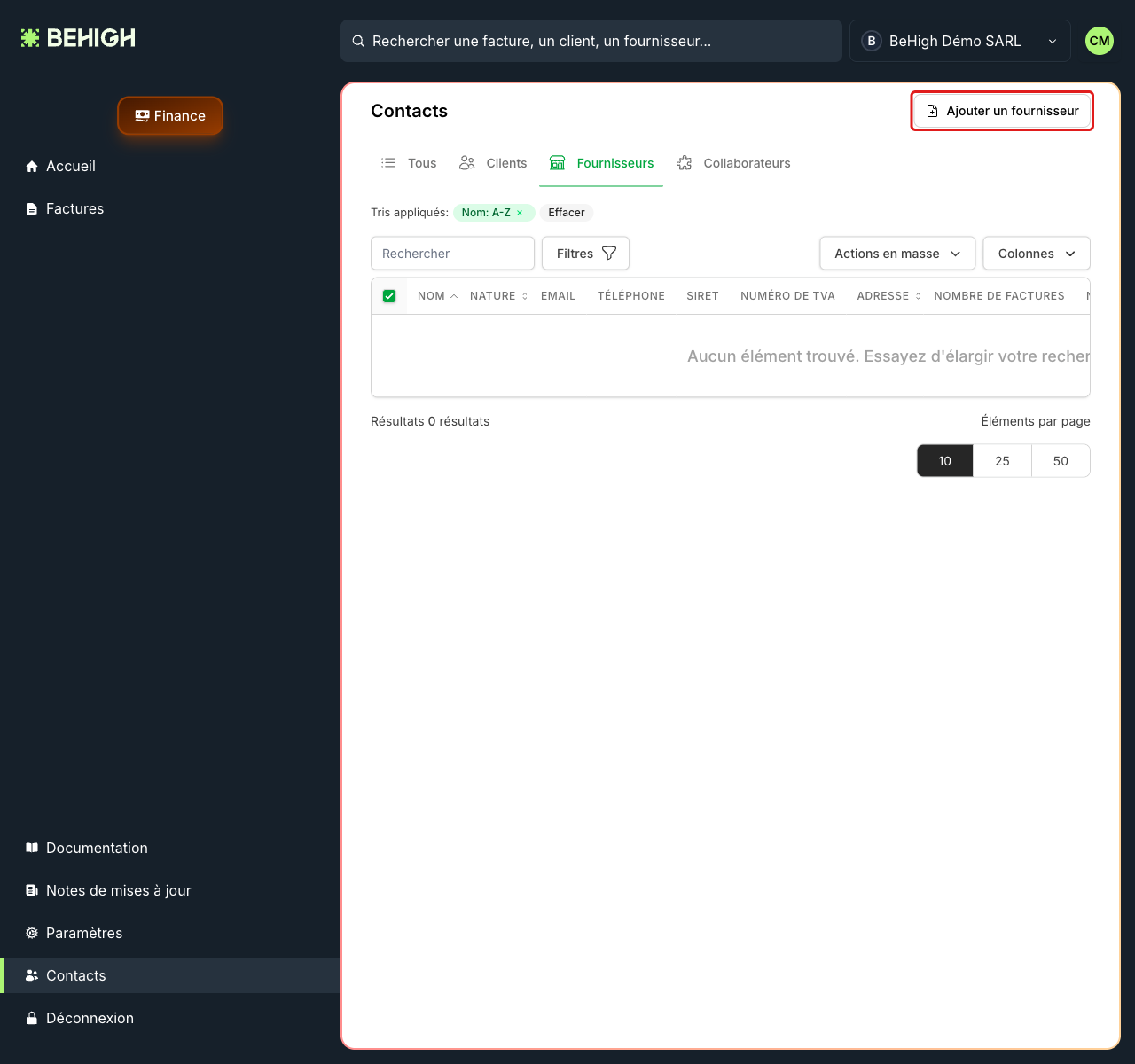Focus the global invoice search bar
Viewport: 1135px width, 1064px height.
pos(591,41)
